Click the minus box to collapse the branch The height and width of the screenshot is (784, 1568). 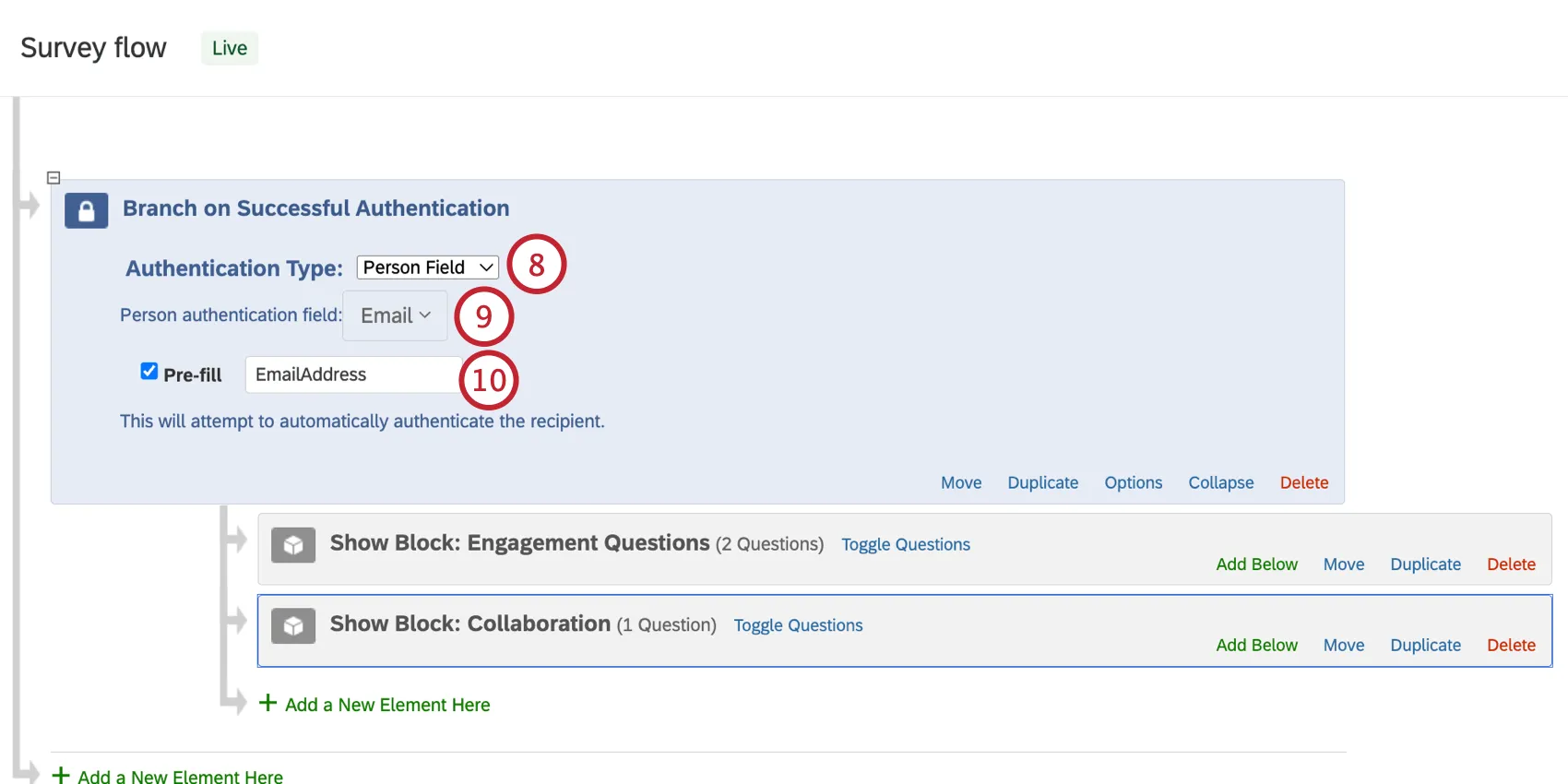53,178
